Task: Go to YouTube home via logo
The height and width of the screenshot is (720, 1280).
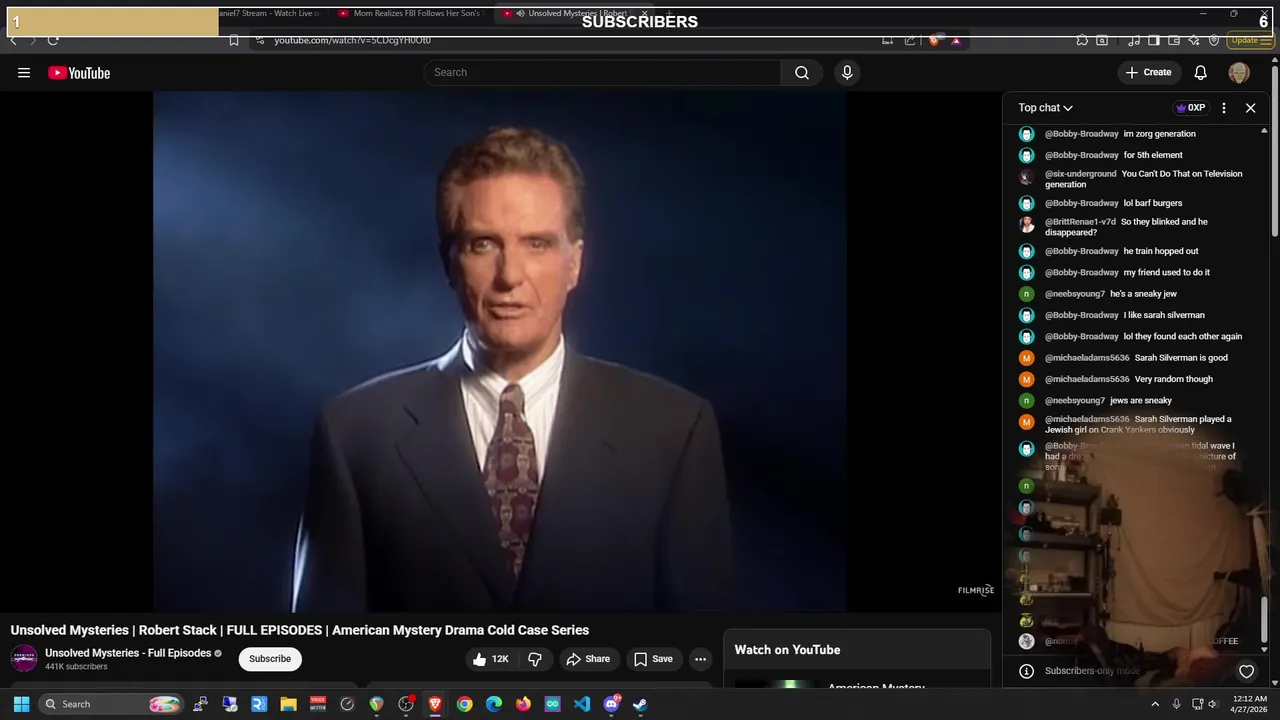Action: coord(79,73)
